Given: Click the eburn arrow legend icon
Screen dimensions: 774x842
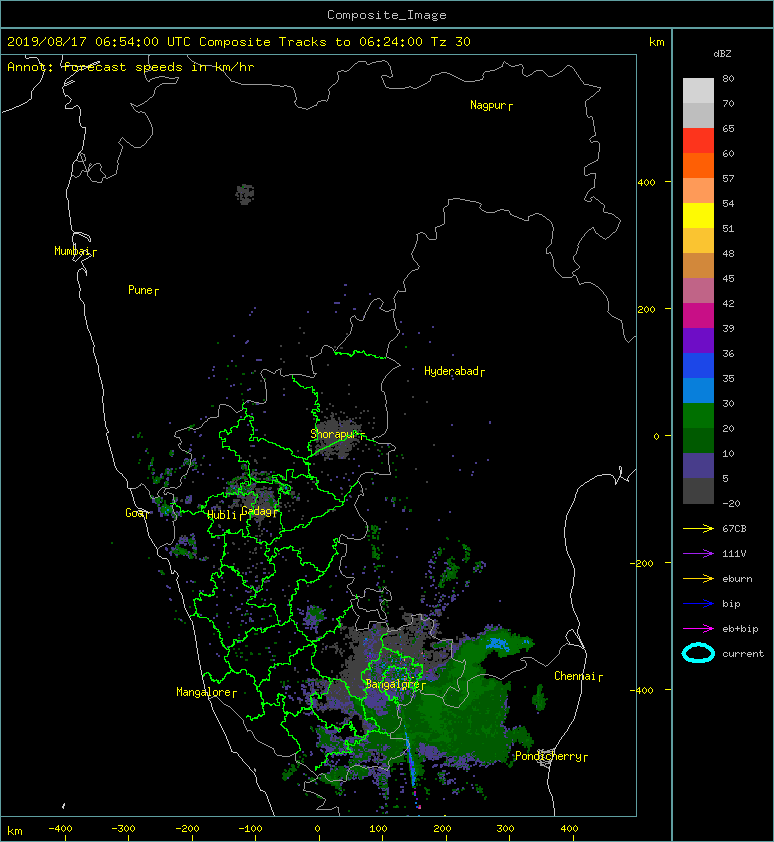Looking at the screenshot, I should point(698,578).
